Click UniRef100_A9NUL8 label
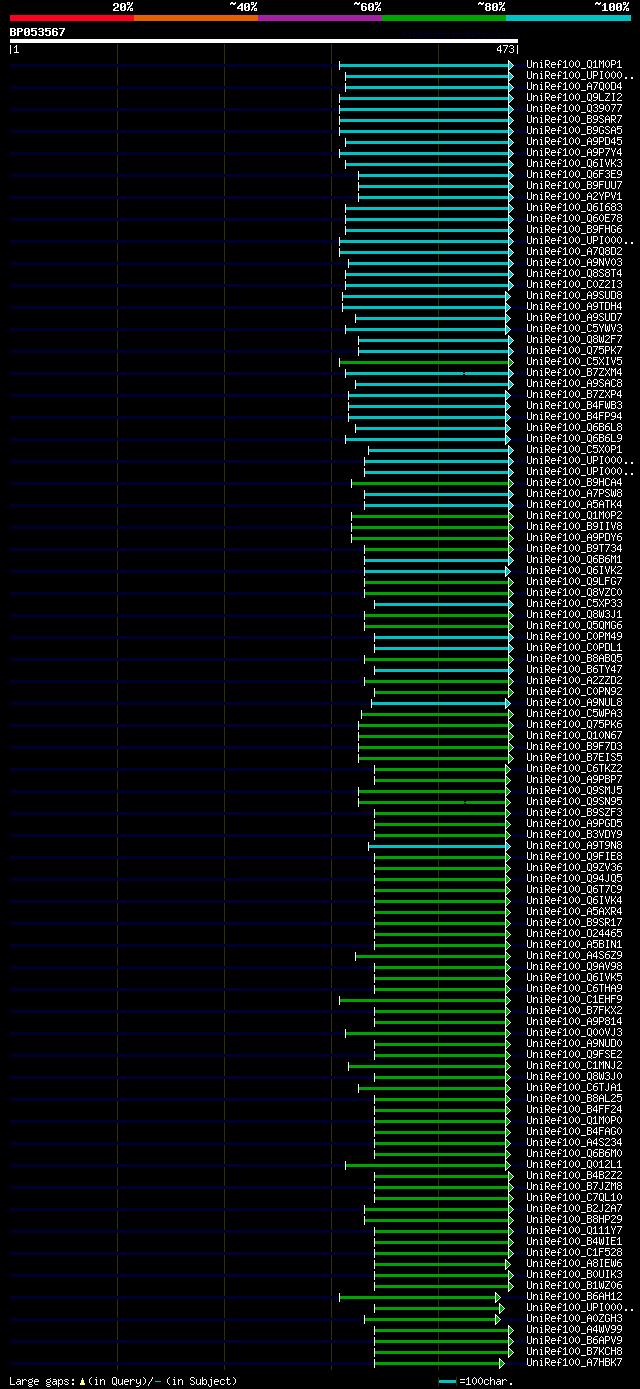Image resolution: width=640 pixels, height=1389 pixels. pyautogui.click(x=574, y=703)
